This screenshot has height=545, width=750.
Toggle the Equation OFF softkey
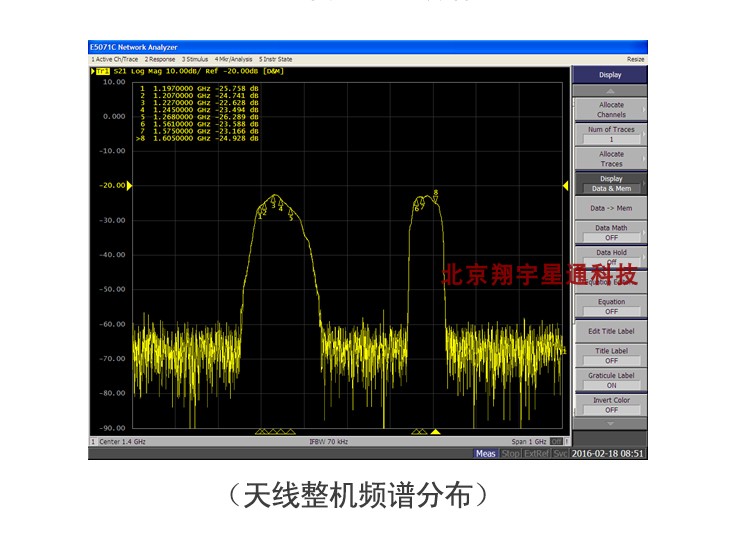click(610, 306)
